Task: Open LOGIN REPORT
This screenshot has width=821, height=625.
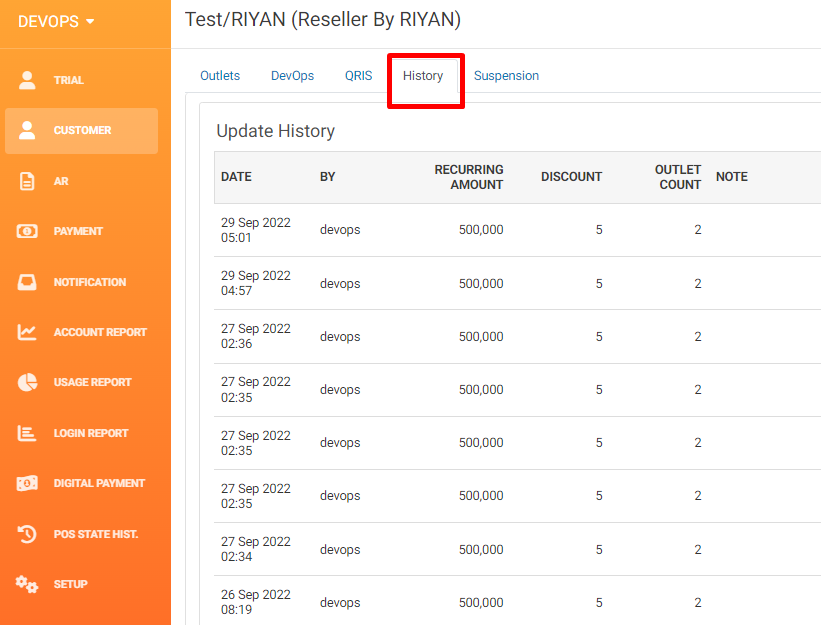Action: click(x=91, y=433)
